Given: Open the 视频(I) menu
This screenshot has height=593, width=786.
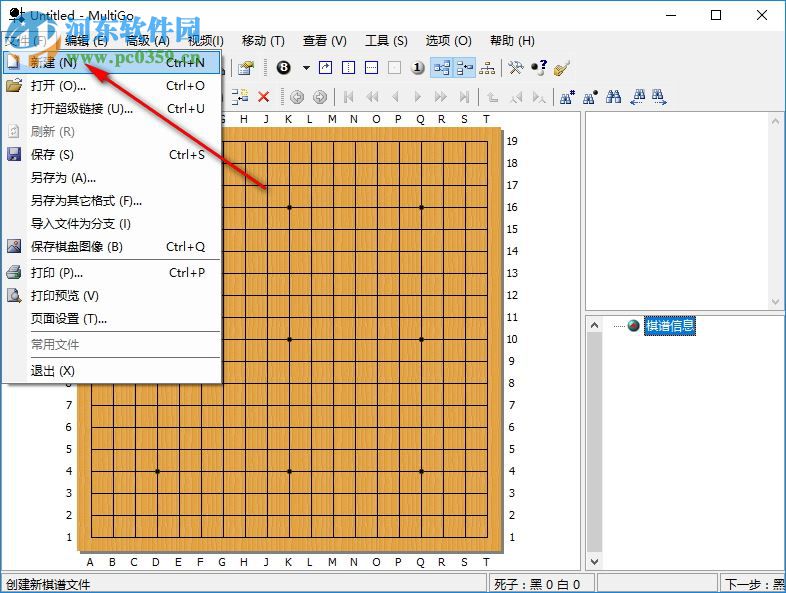Looking at the screenshot, I should pyautogui.click(x=206, y=41).
